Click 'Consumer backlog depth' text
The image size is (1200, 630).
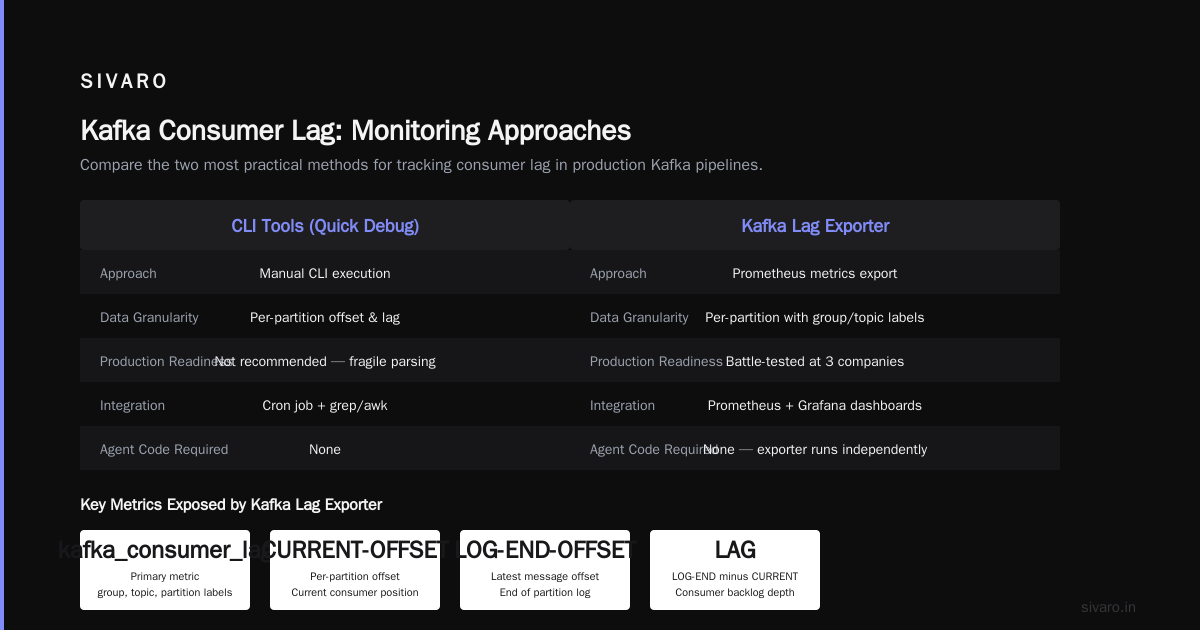[x=735, y=593]
